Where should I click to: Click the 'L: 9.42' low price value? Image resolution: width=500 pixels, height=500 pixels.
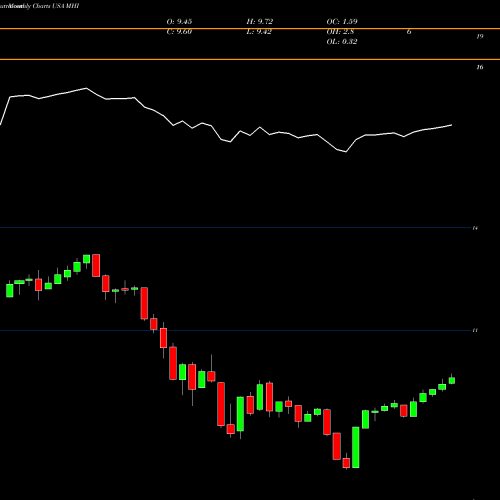pyautogui.click(x=259, y=32)
